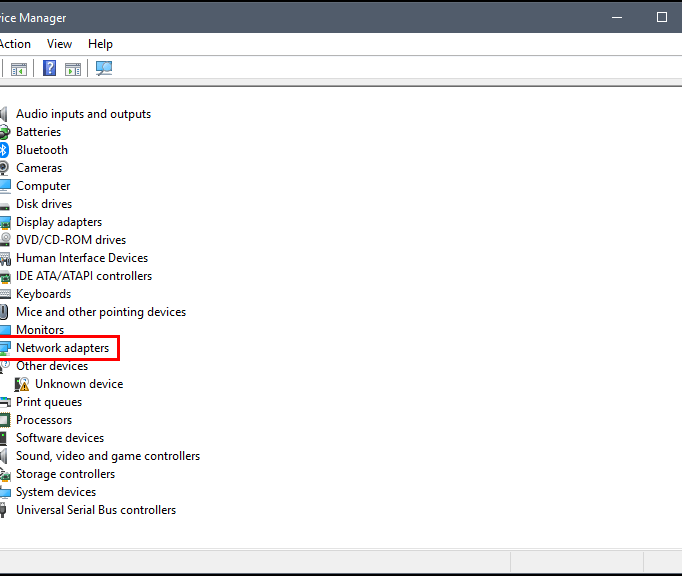Select the Storage controllers category
Screen dimensions: 682x576
click(x=65, y=474)
